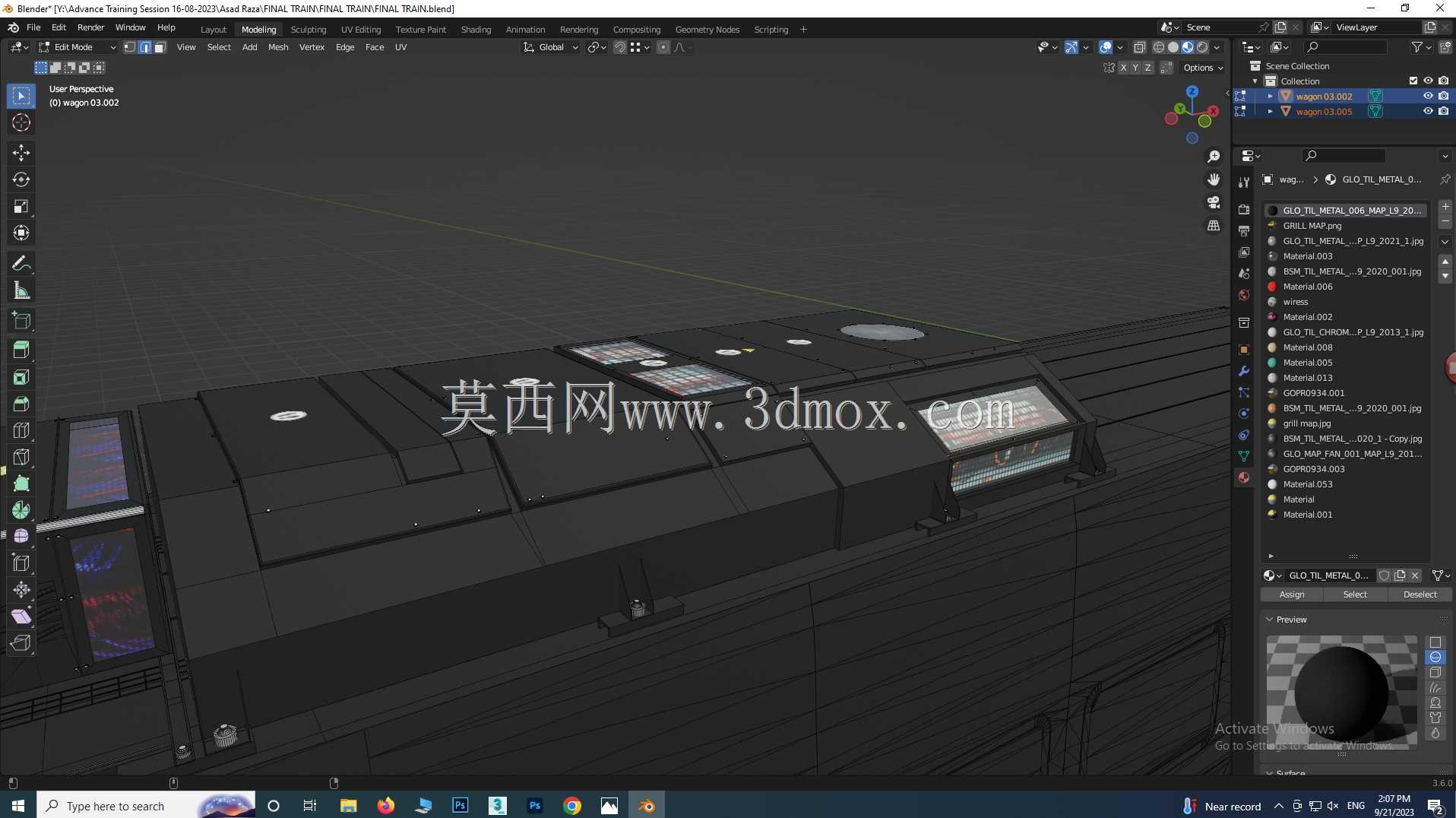1456x818 pixels.
Task: Hide wagon 03.002 in viewport
Action: point(1428,97)
